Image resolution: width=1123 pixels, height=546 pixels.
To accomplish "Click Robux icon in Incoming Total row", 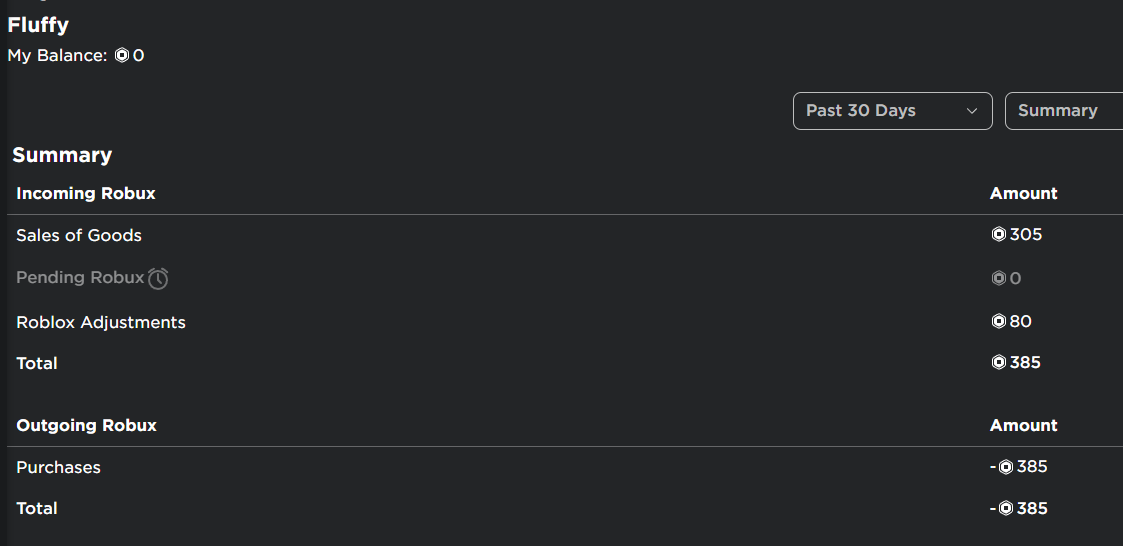I will 998,363.
